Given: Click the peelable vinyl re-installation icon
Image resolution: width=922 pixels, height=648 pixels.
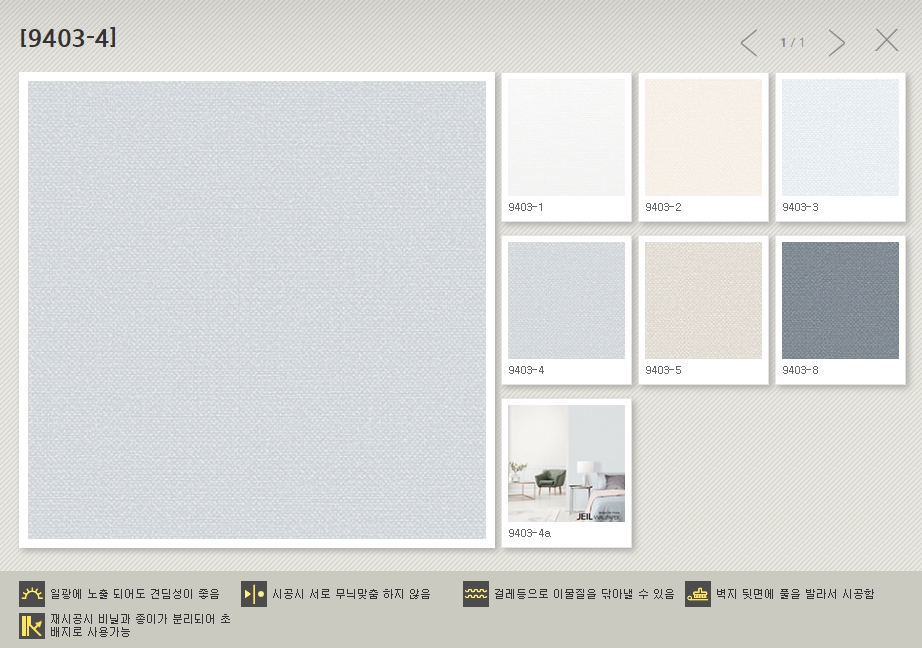Looking at the screenshot, I should [32, 626].
